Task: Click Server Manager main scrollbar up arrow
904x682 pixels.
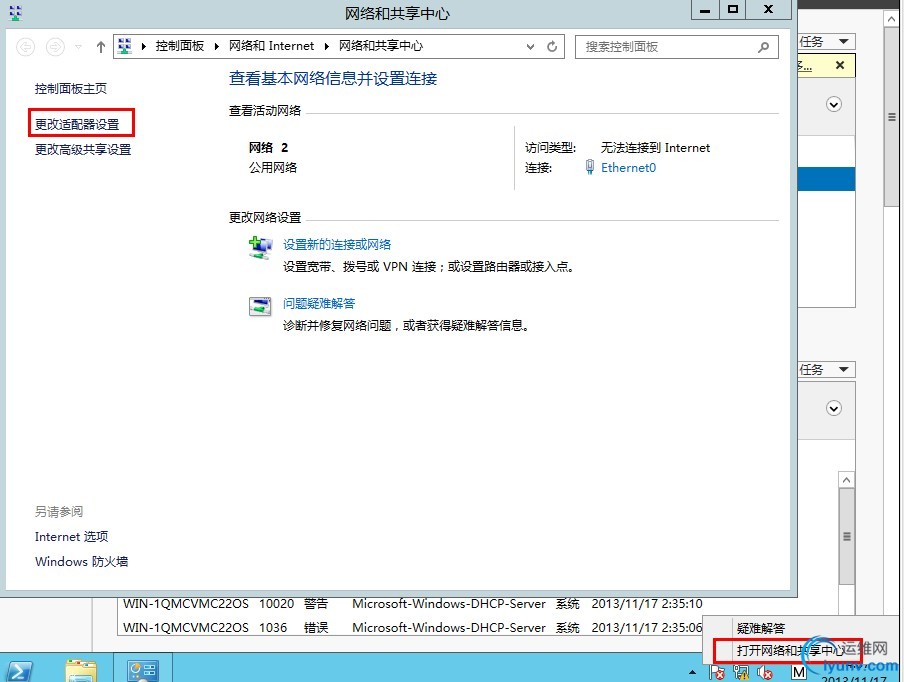Action: (x=891, y=18)
